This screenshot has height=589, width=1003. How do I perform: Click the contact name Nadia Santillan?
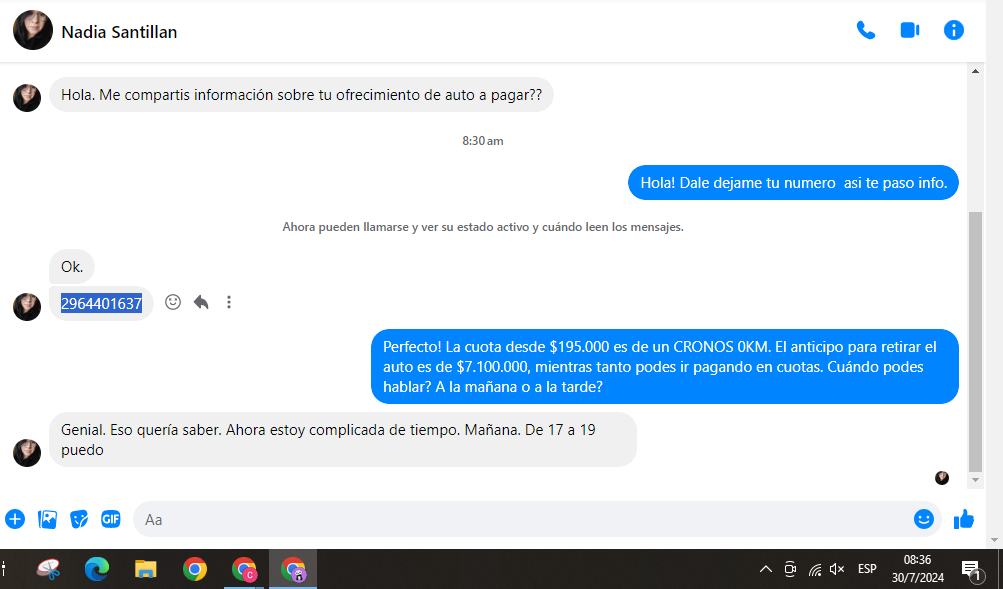pos(119,32)
